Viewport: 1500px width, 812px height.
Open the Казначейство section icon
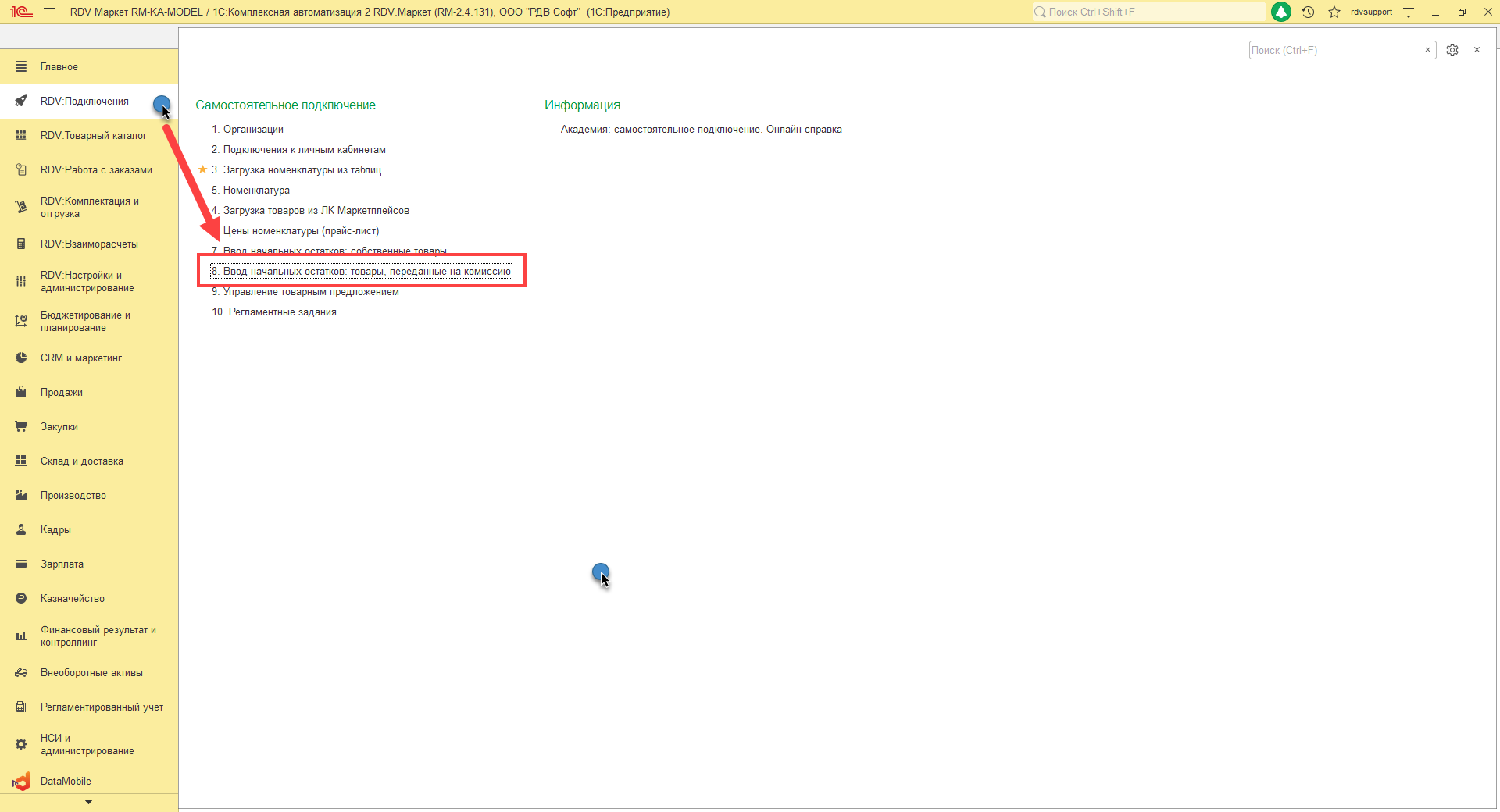tap(21, 598)
